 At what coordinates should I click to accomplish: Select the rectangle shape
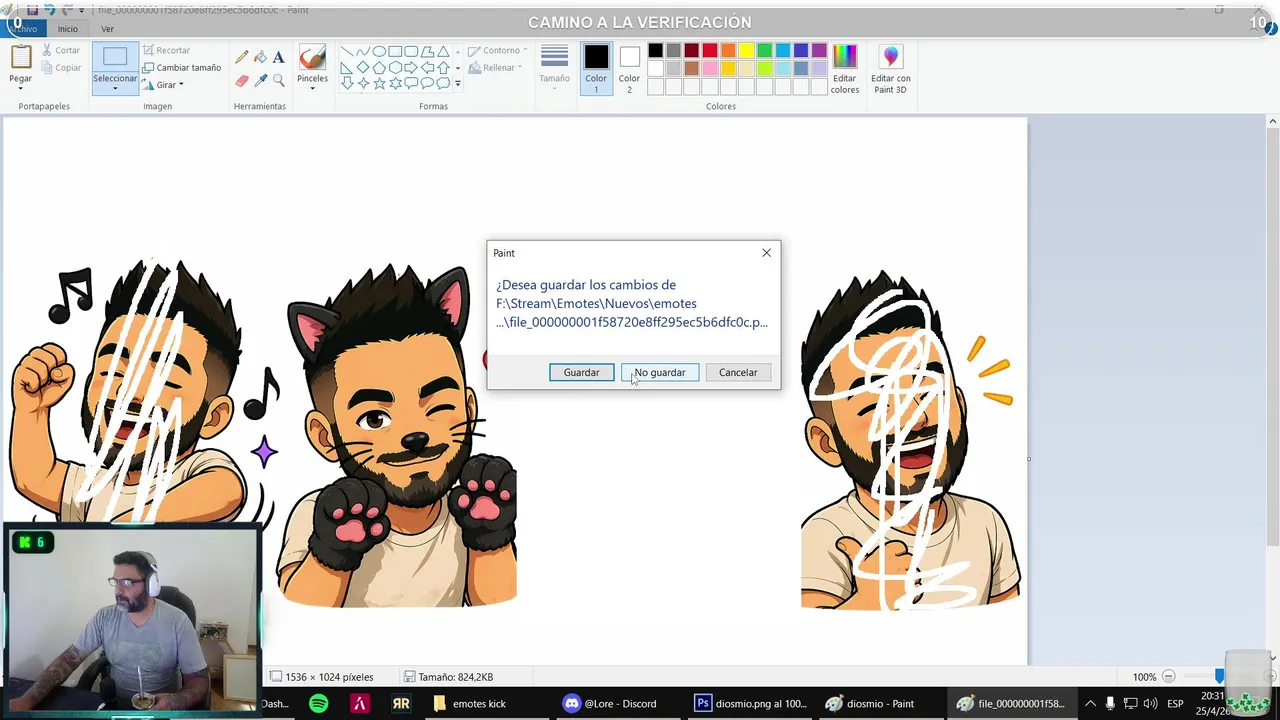click(x=395, y=52)
